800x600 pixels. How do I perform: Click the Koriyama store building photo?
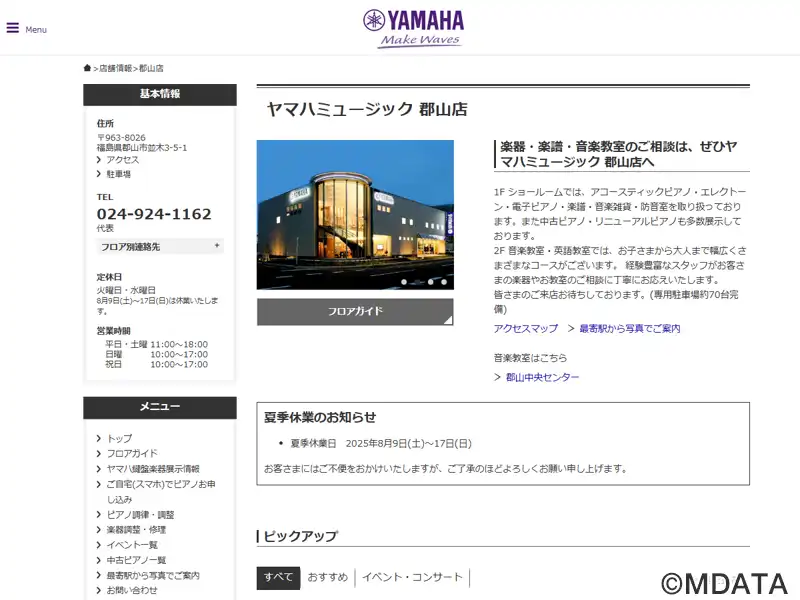[x=355, y=215]
